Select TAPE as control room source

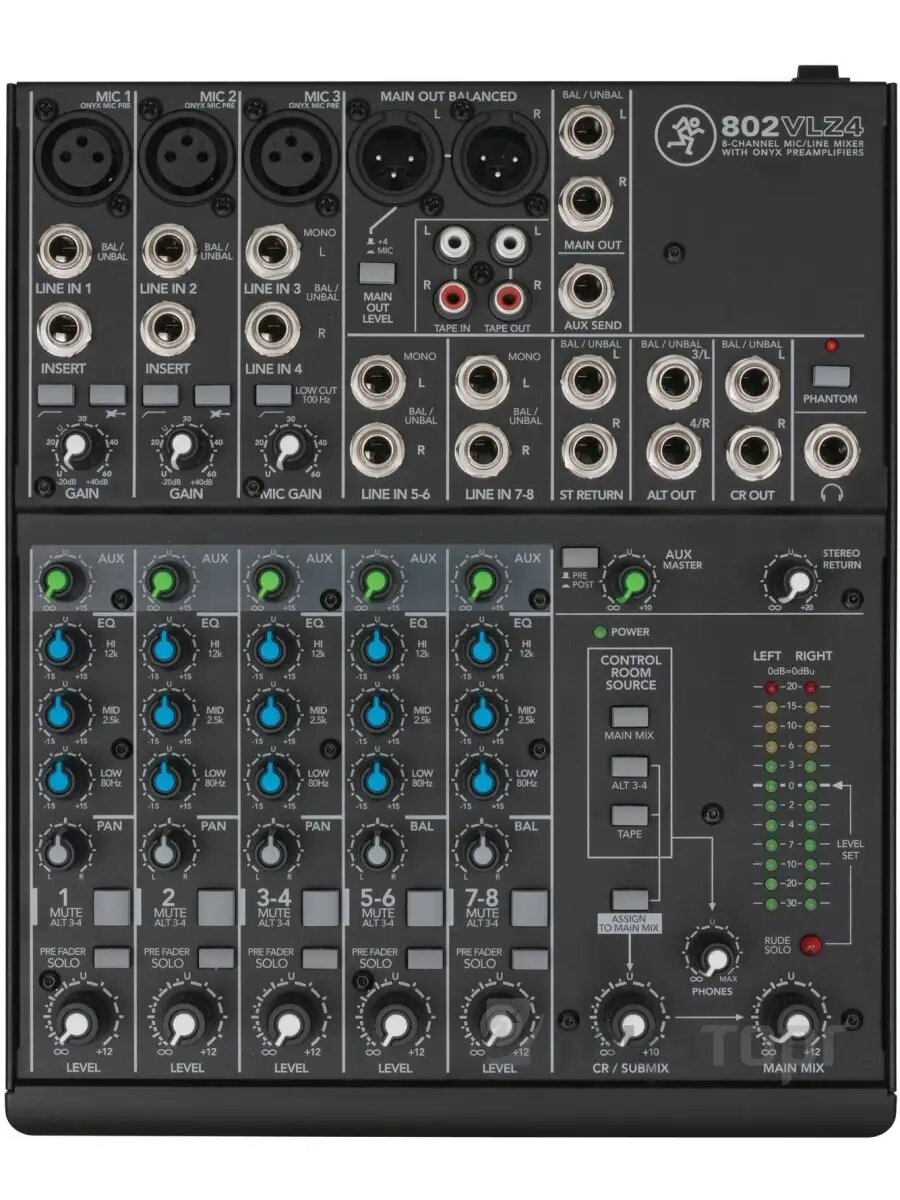tap(631, 814)
